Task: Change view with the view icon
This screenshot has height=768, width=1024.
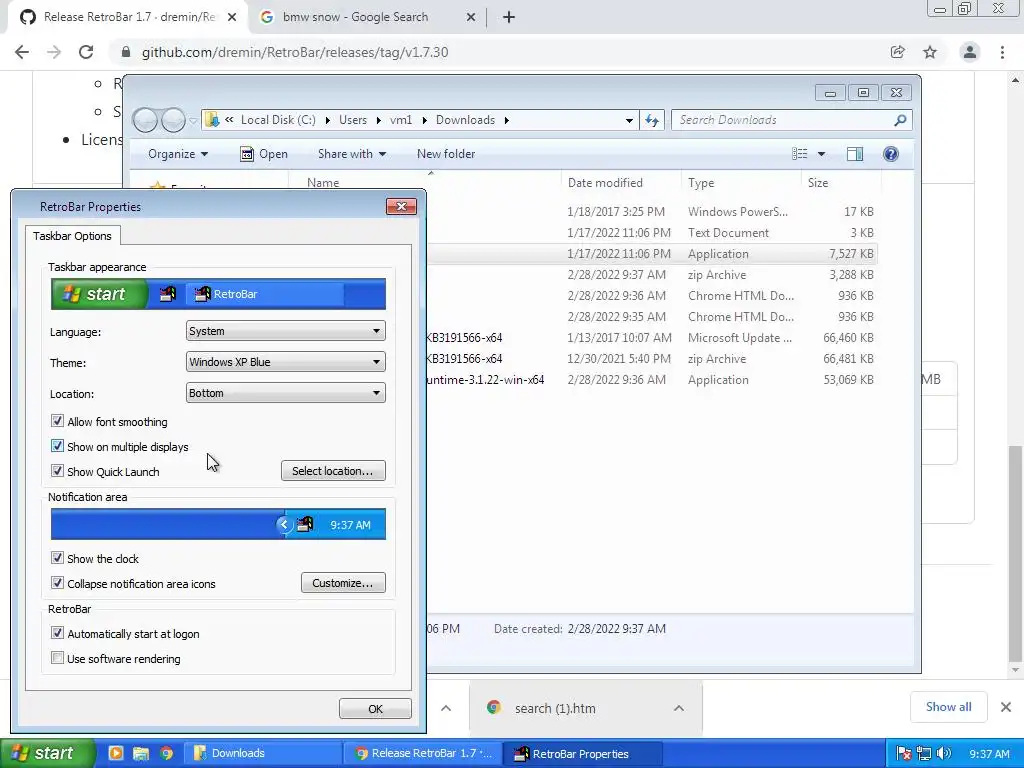Action: (x=800, y=154)
